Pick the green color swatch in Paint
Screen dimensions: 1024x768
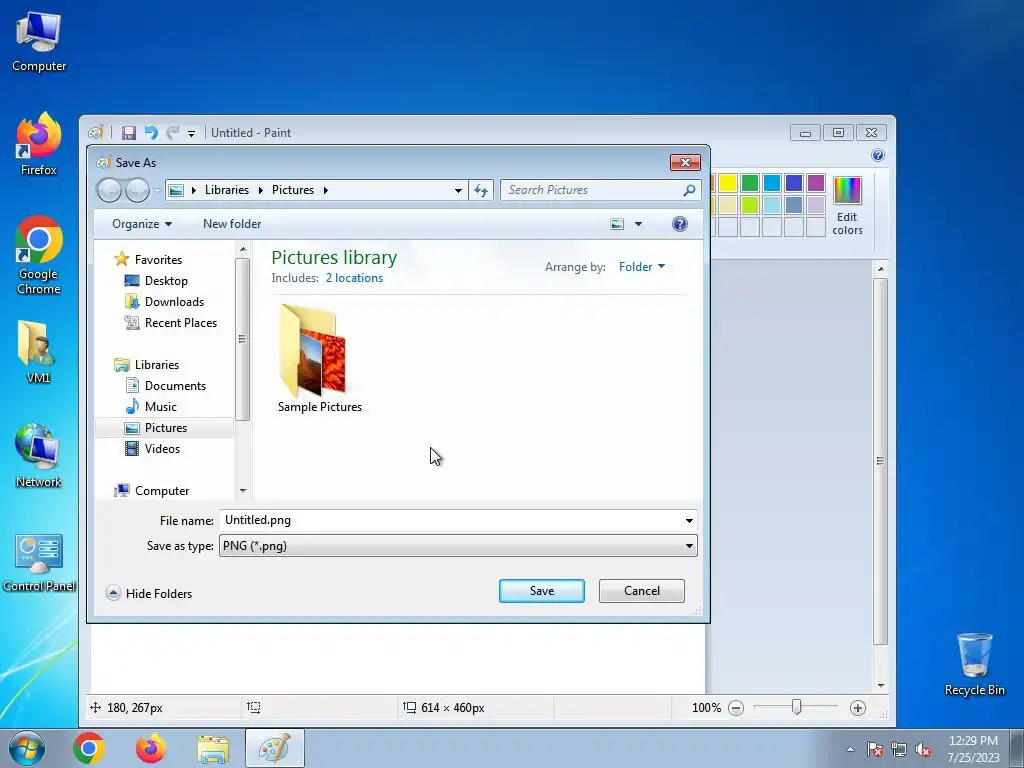pyautogui.click(x=750, y=183)
